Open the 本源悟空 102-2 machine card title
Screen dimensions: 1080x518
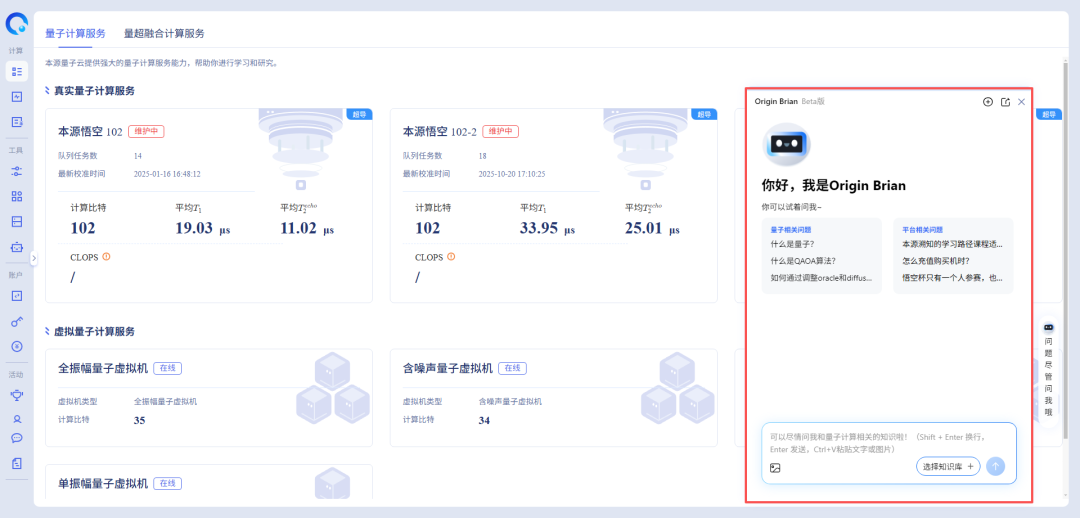pyautogui.click(x=439, y=132)
